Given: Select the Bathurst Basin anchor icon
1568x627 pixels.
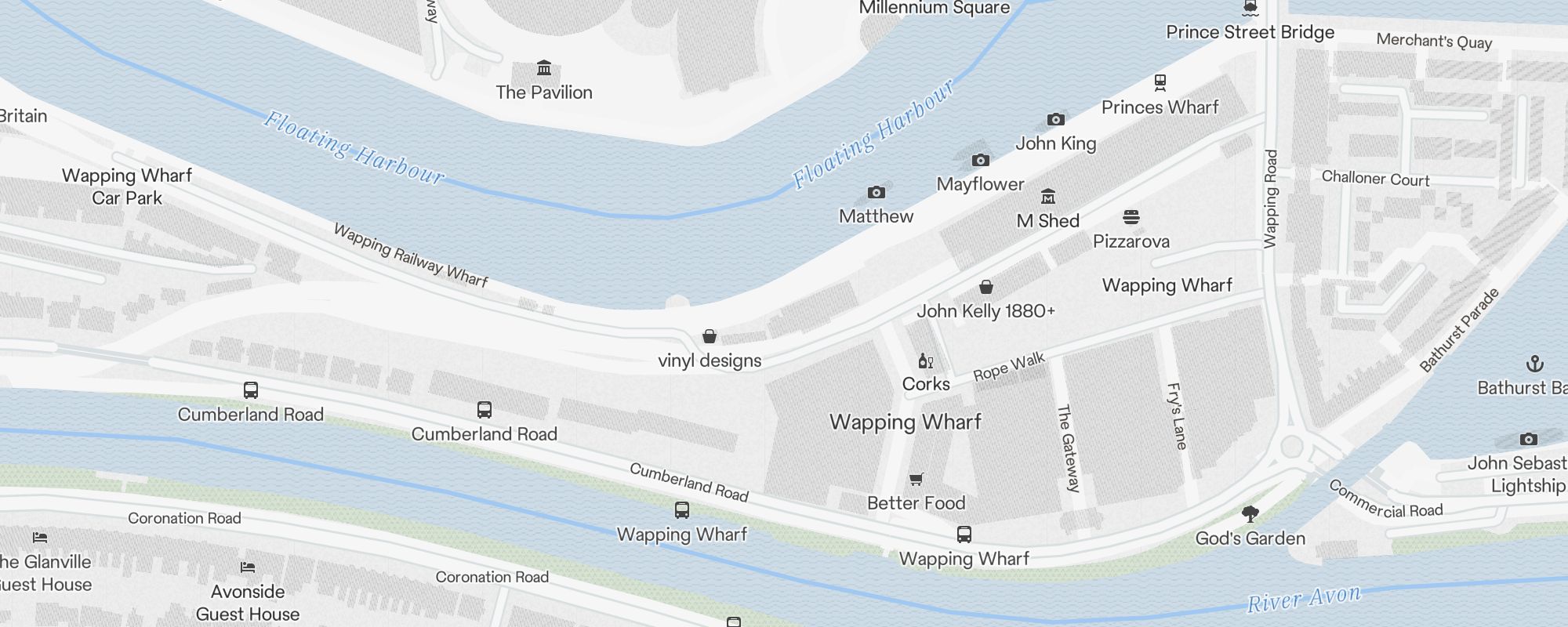Looking at the screenshot, I should 1535,363.
